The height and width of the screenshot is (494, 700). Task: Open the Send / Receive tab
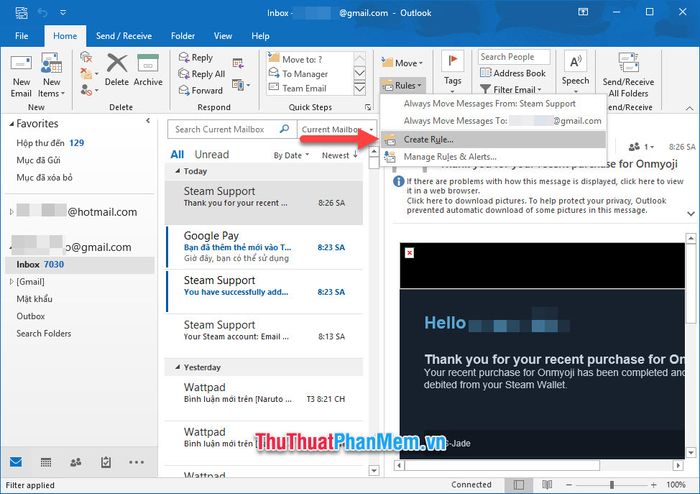point(124,36)
